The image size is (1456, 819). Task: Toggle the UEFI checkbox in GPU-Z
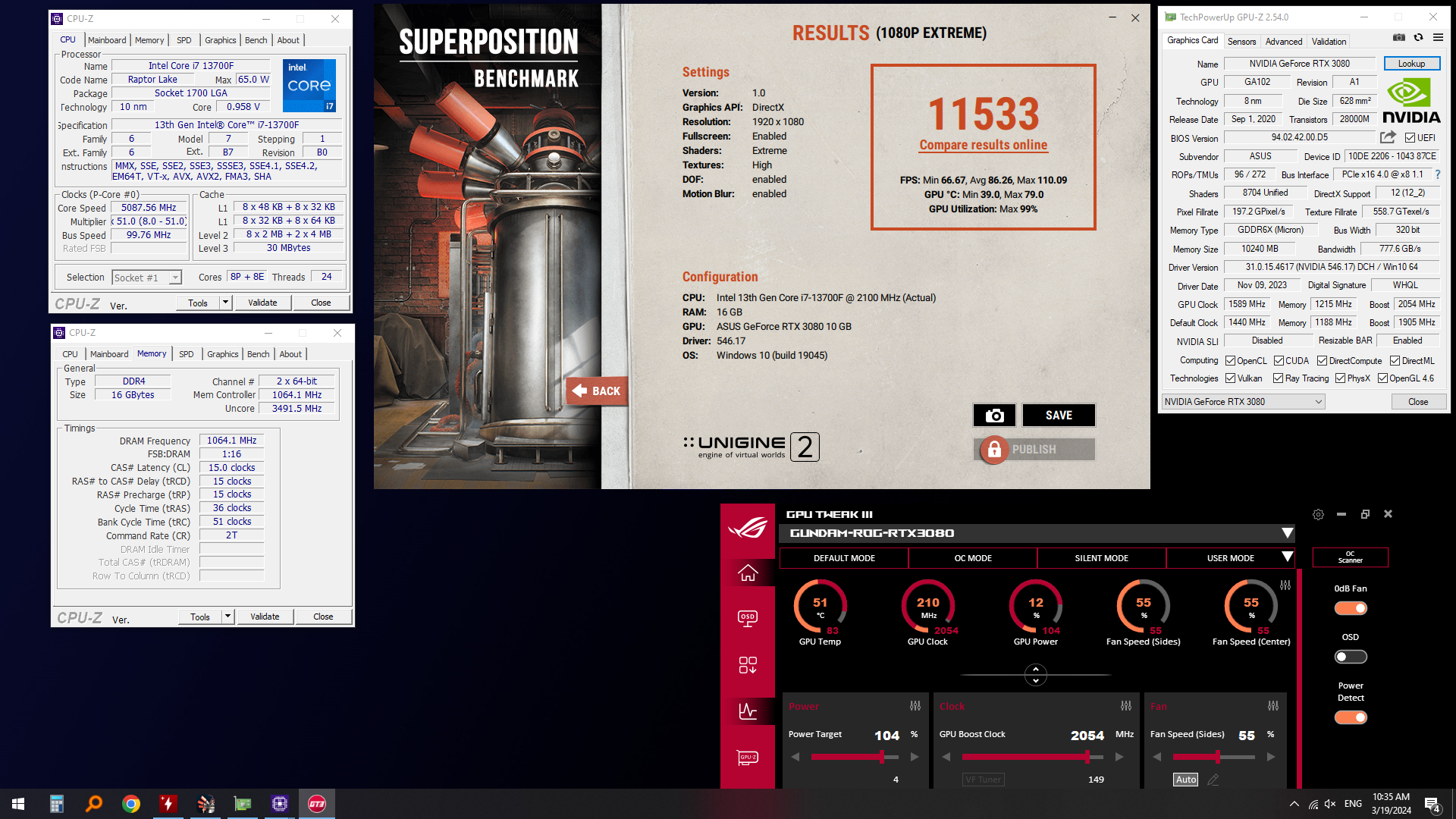[1410, 138]
